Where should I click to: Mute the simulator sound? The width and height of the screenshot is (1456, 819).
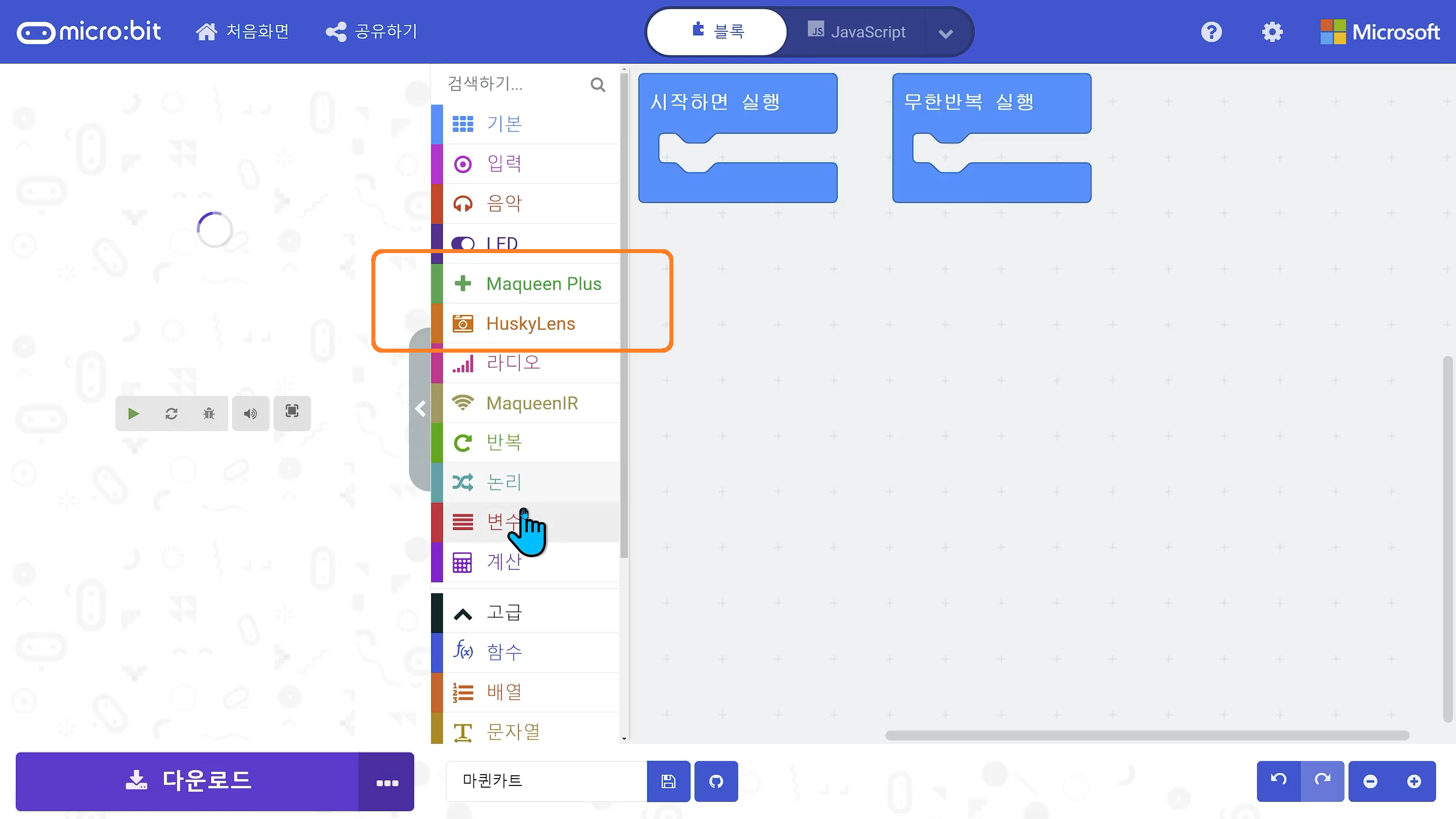click(x=250, y=413)
